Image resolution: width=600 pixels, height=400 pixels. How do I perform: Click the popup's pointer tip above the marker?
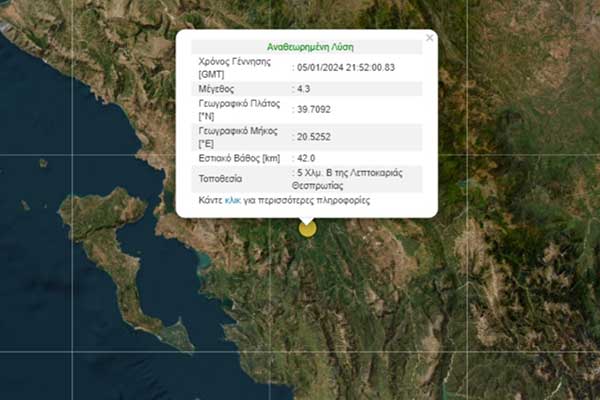pyautogui.click(x=307, y=220)
